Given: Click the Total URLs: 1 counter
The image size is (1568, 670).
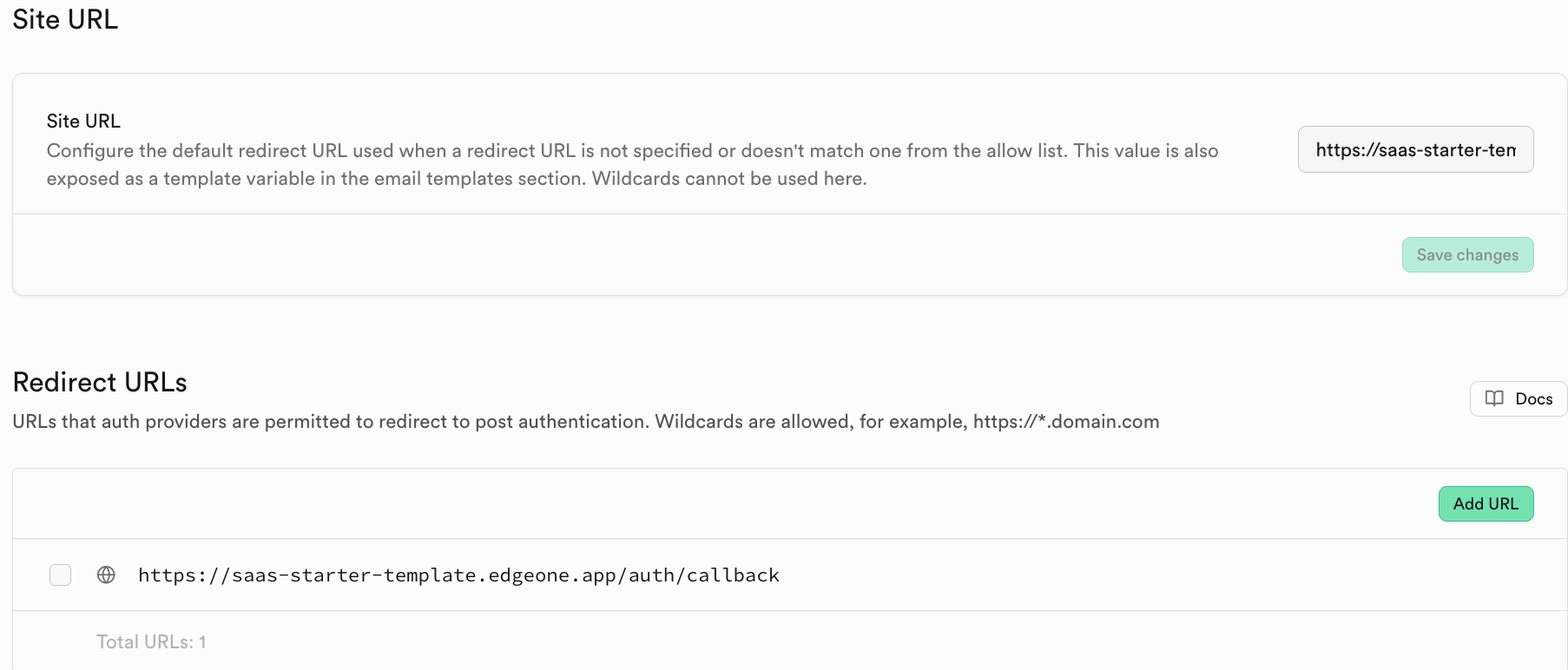Looking at the screenshot, I should coord(151,641).
